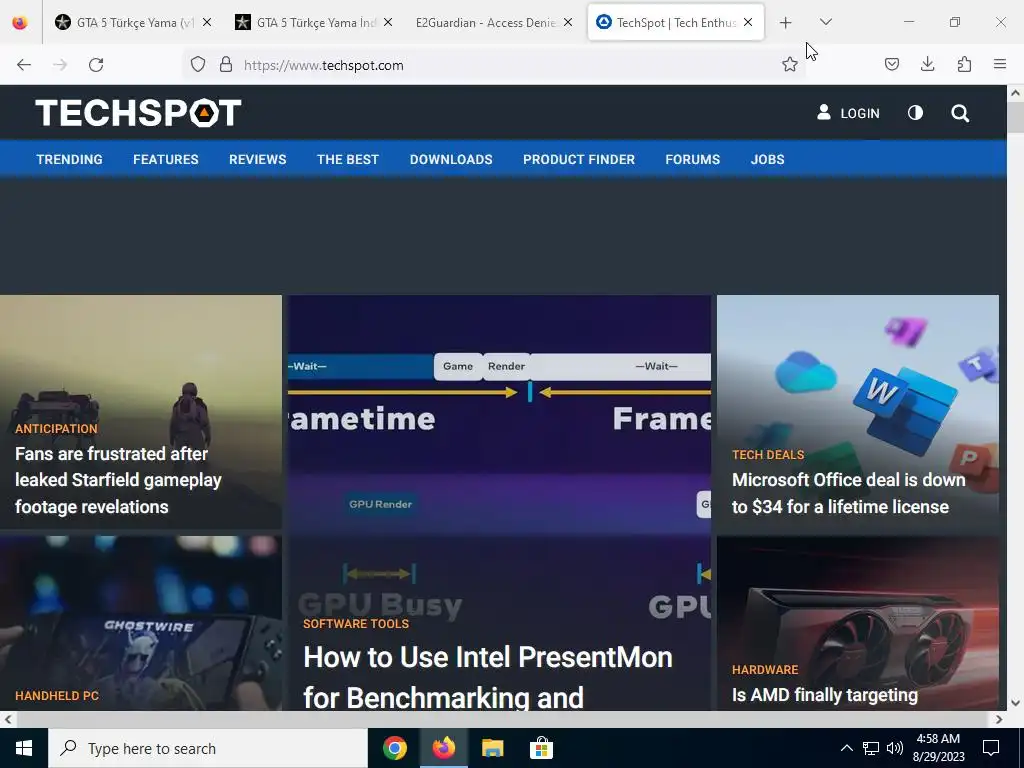Open the Firefox View button in the tab strip
Screen dimensions: 1024x768
point(20,23)
